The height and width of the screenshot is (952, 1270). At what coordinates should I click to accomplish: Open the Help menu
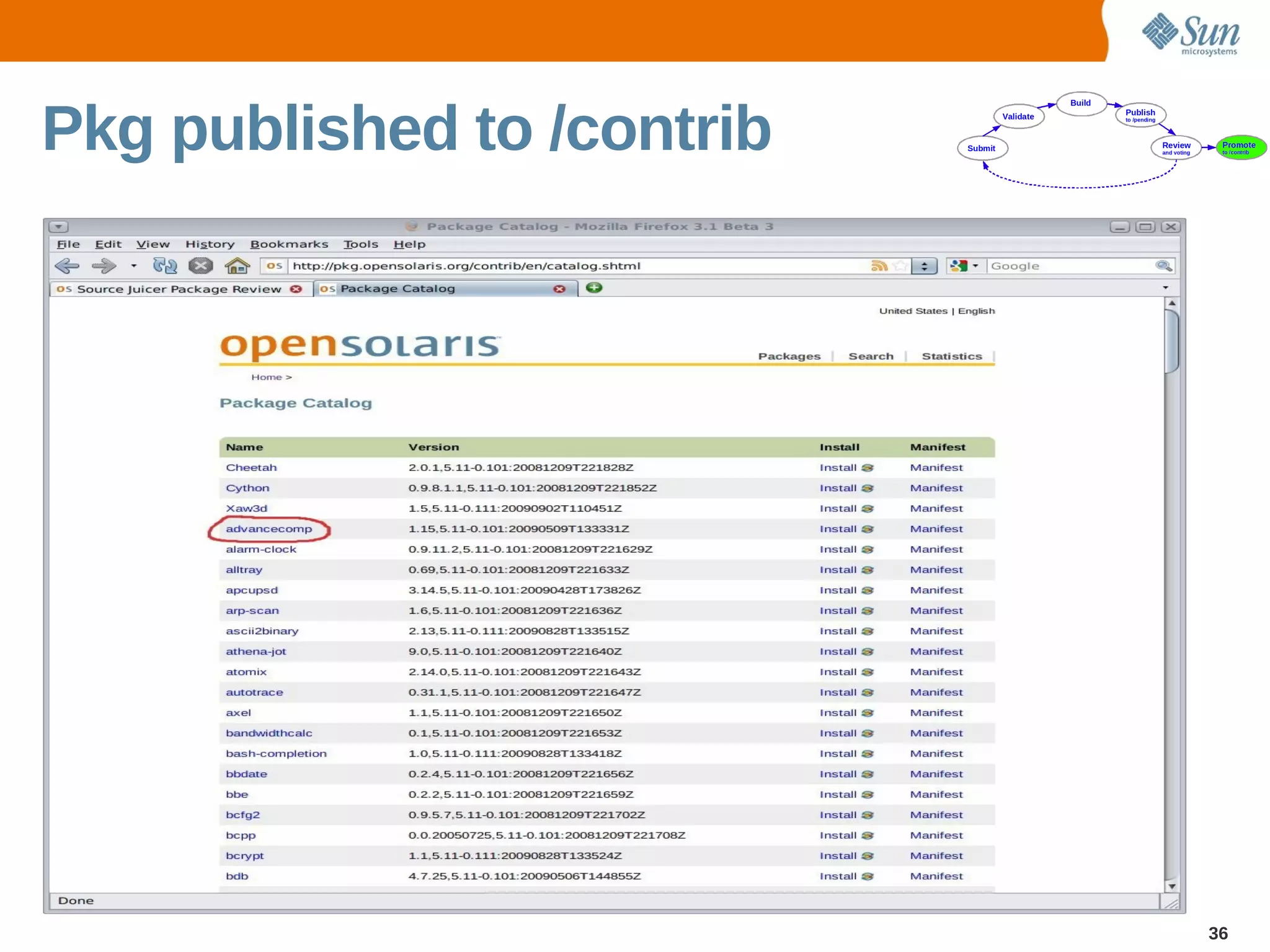coord(409,244)
